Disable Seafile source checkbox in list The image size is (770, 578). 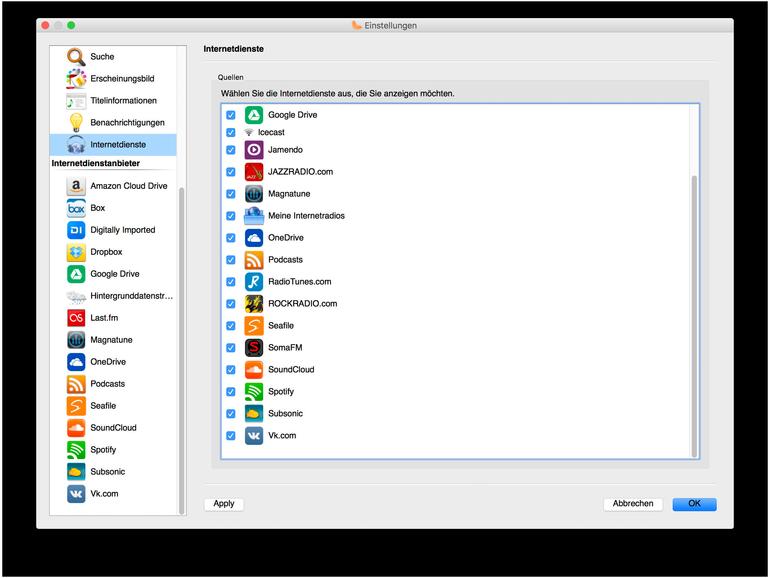231,326
